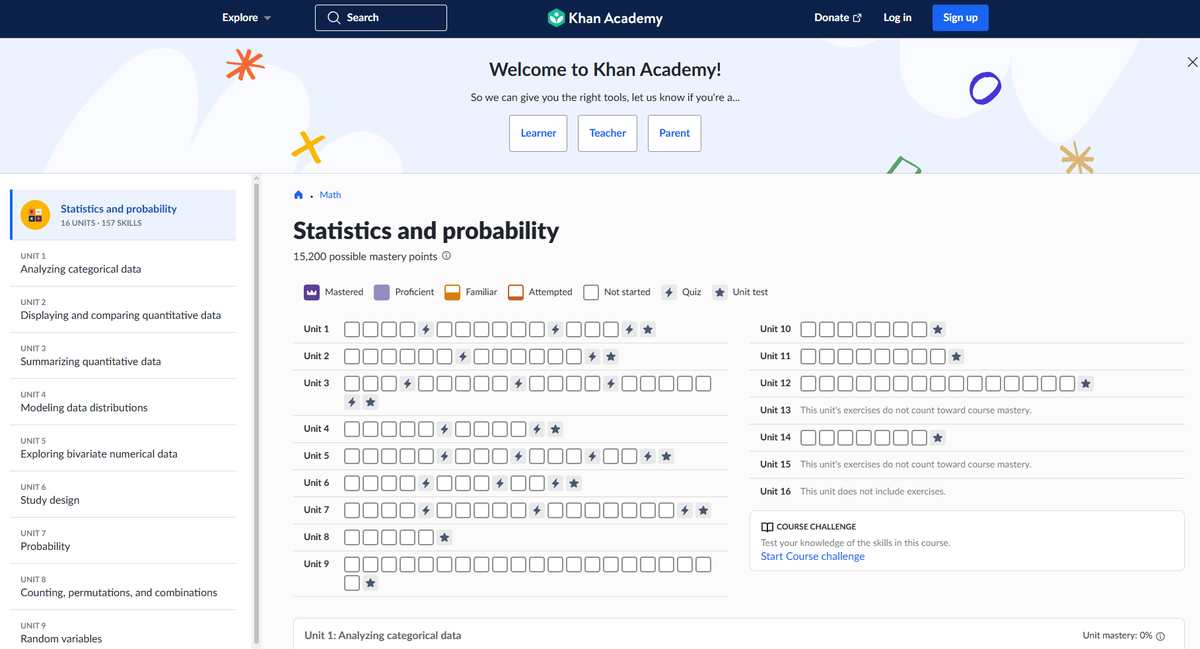
Task: Click the Familiar orange legend swatch
Action: pyautogui.click(x=452, y=292)
